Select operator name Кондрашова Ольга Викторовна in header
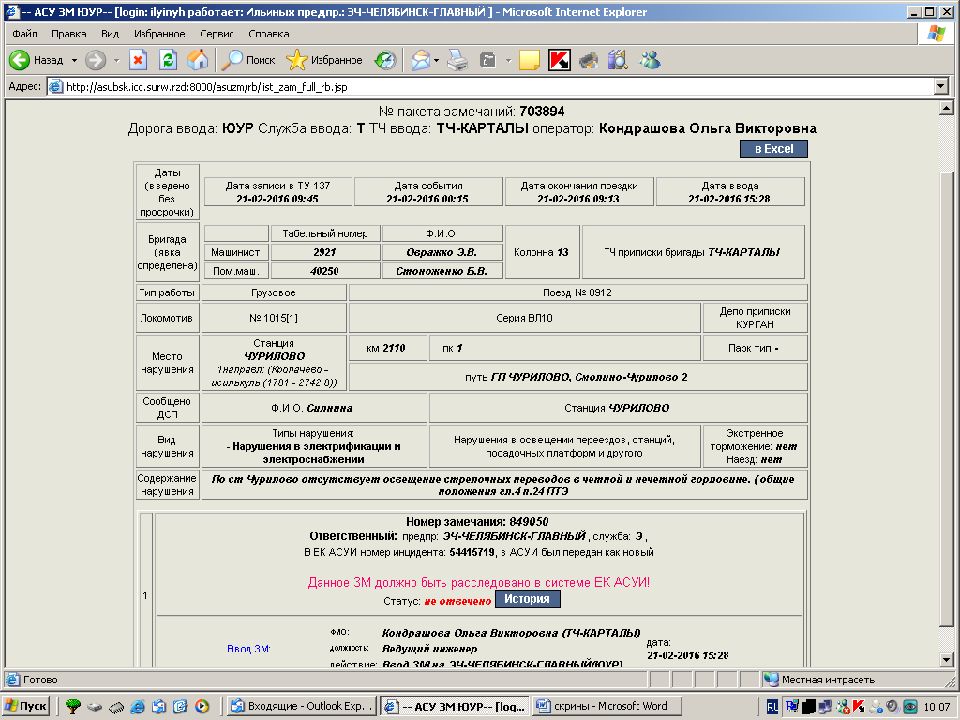This screenshot has width=960, height=720. point(708,129)
